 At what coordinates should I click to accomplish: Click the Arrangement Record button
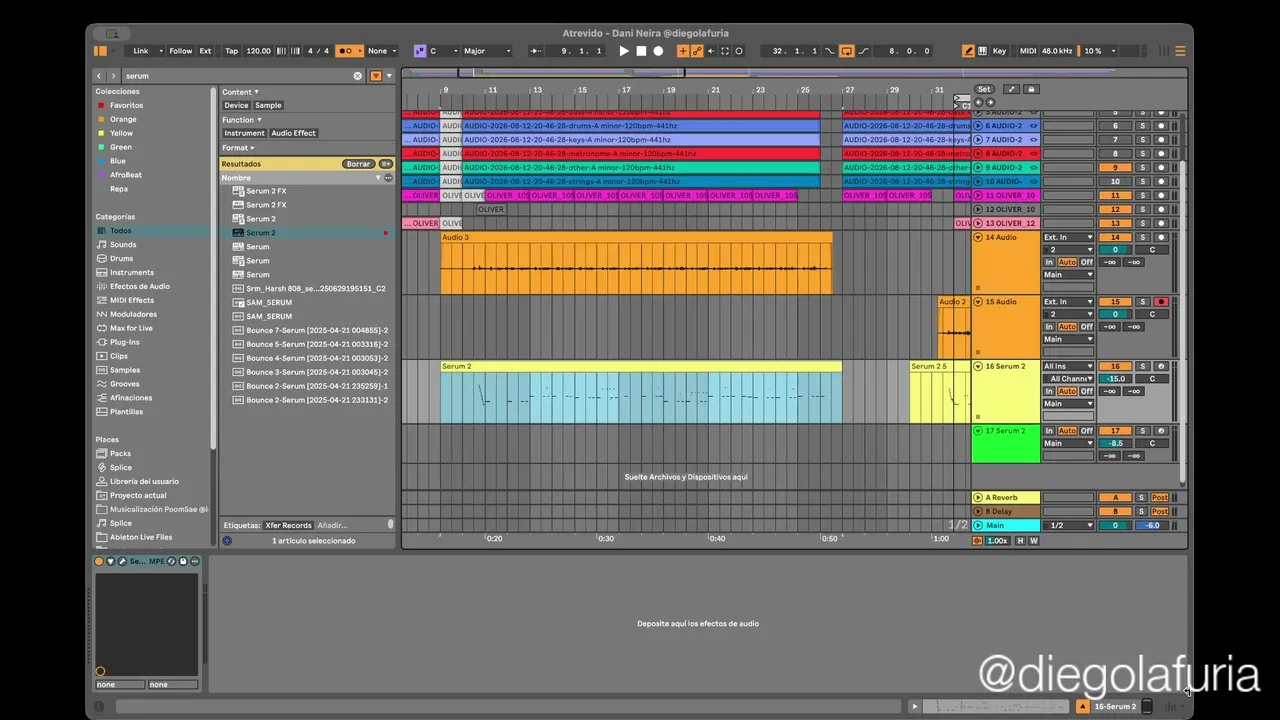658,51
